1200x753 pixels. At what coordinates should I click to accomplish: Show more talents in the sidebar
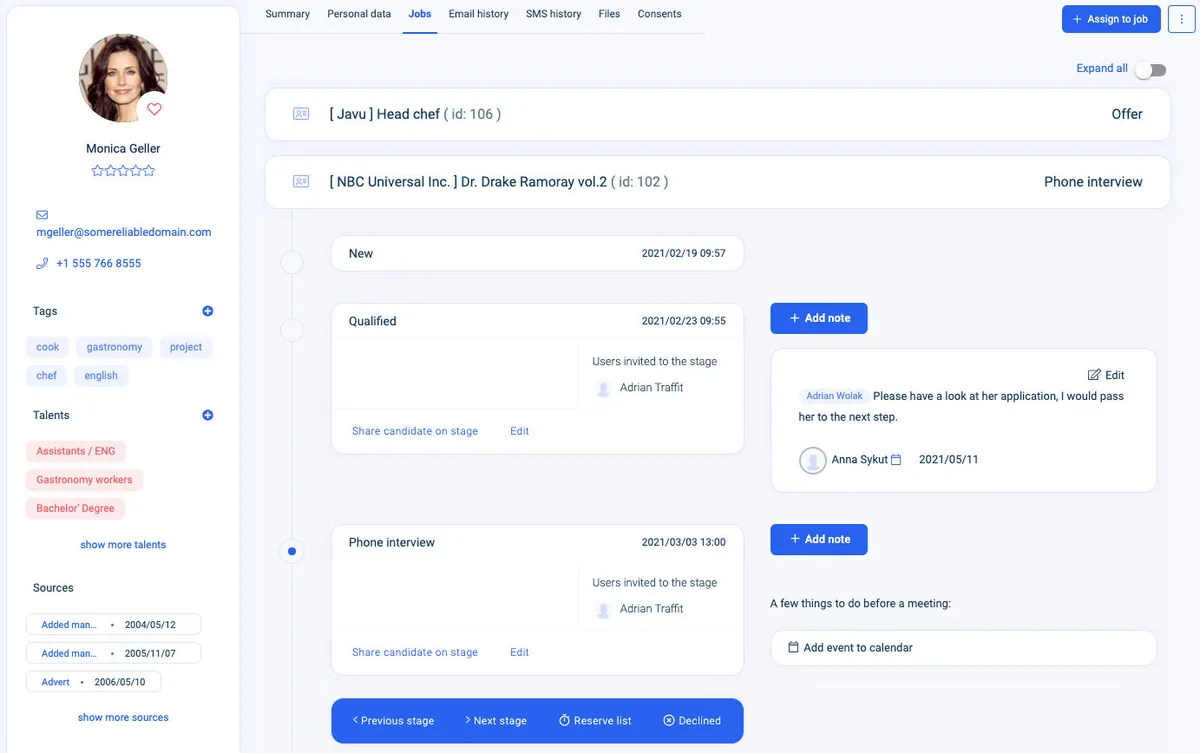(123, 545)
